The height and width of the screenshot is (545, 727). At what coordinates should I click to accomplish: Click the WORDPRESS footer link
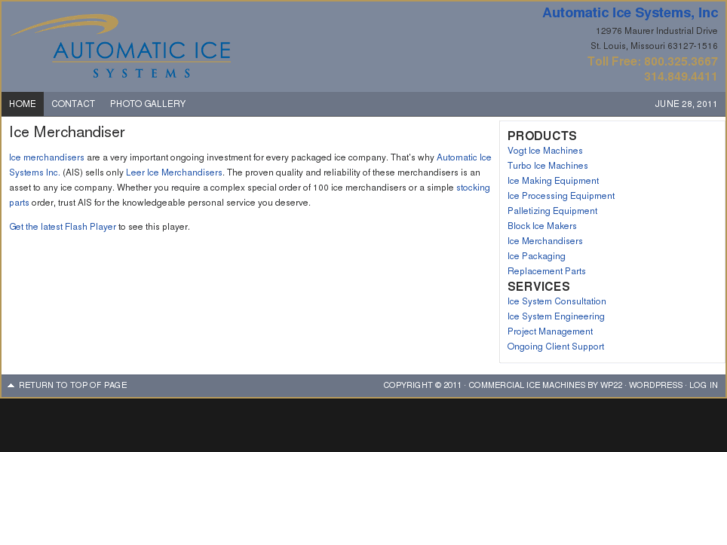tap(656, 385)
